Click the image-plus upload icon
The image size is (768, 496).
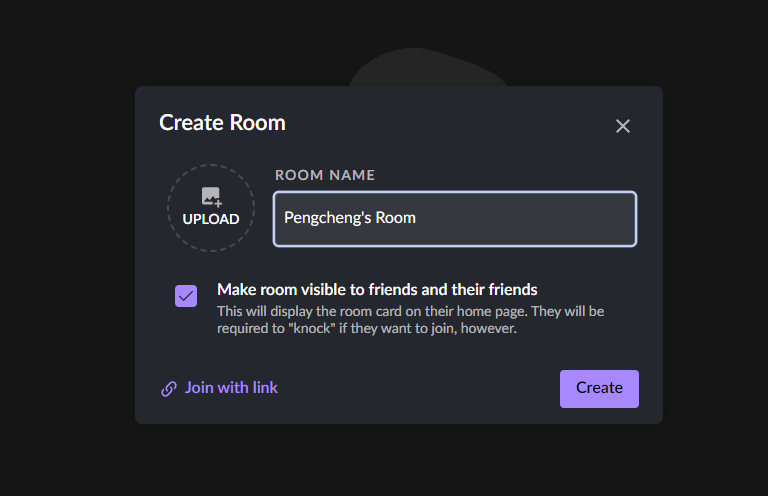coord(212,197)
